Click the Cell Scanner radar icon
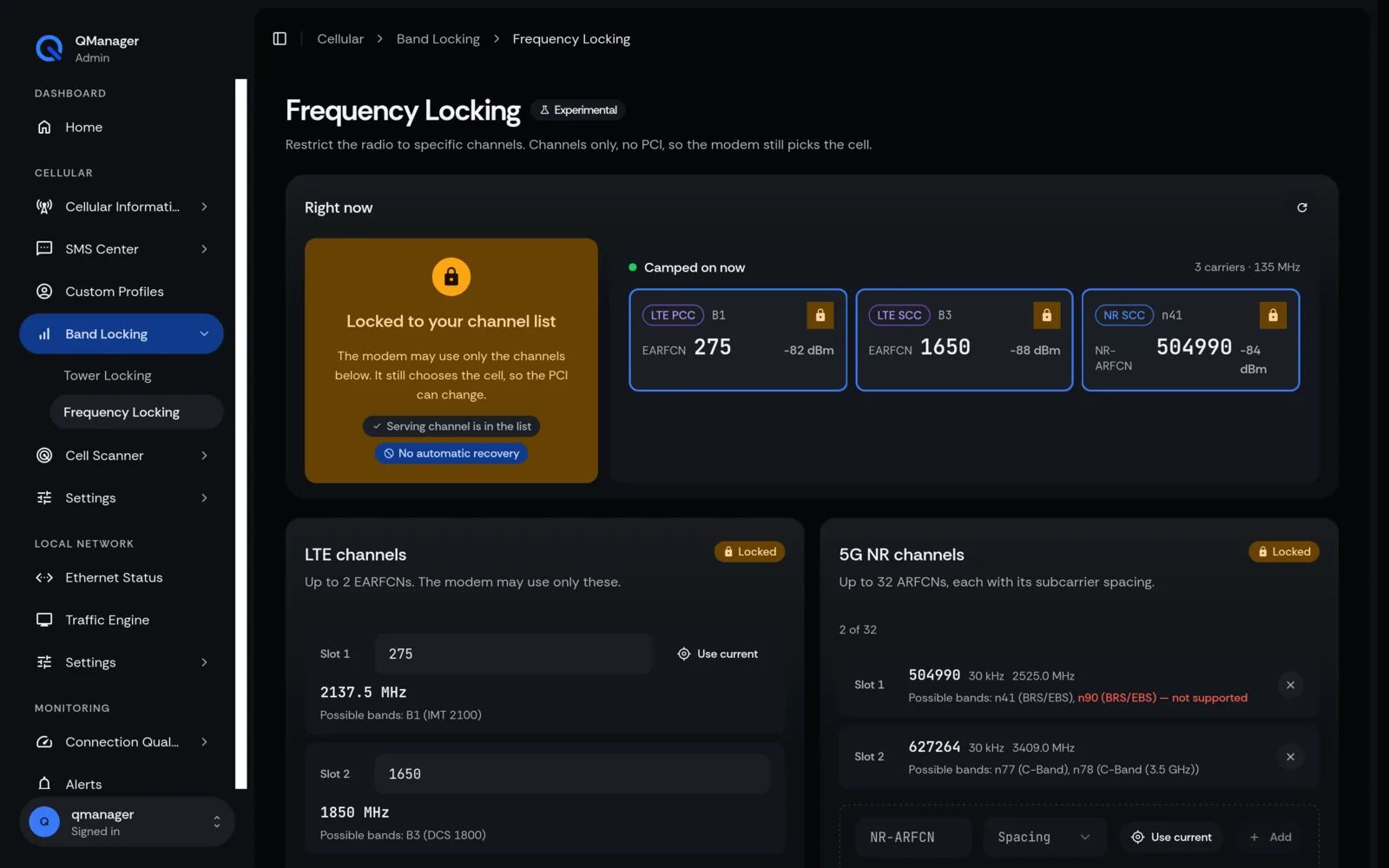Image resolution: width=1389 pixels, height=868 pixels. point(44,456)
